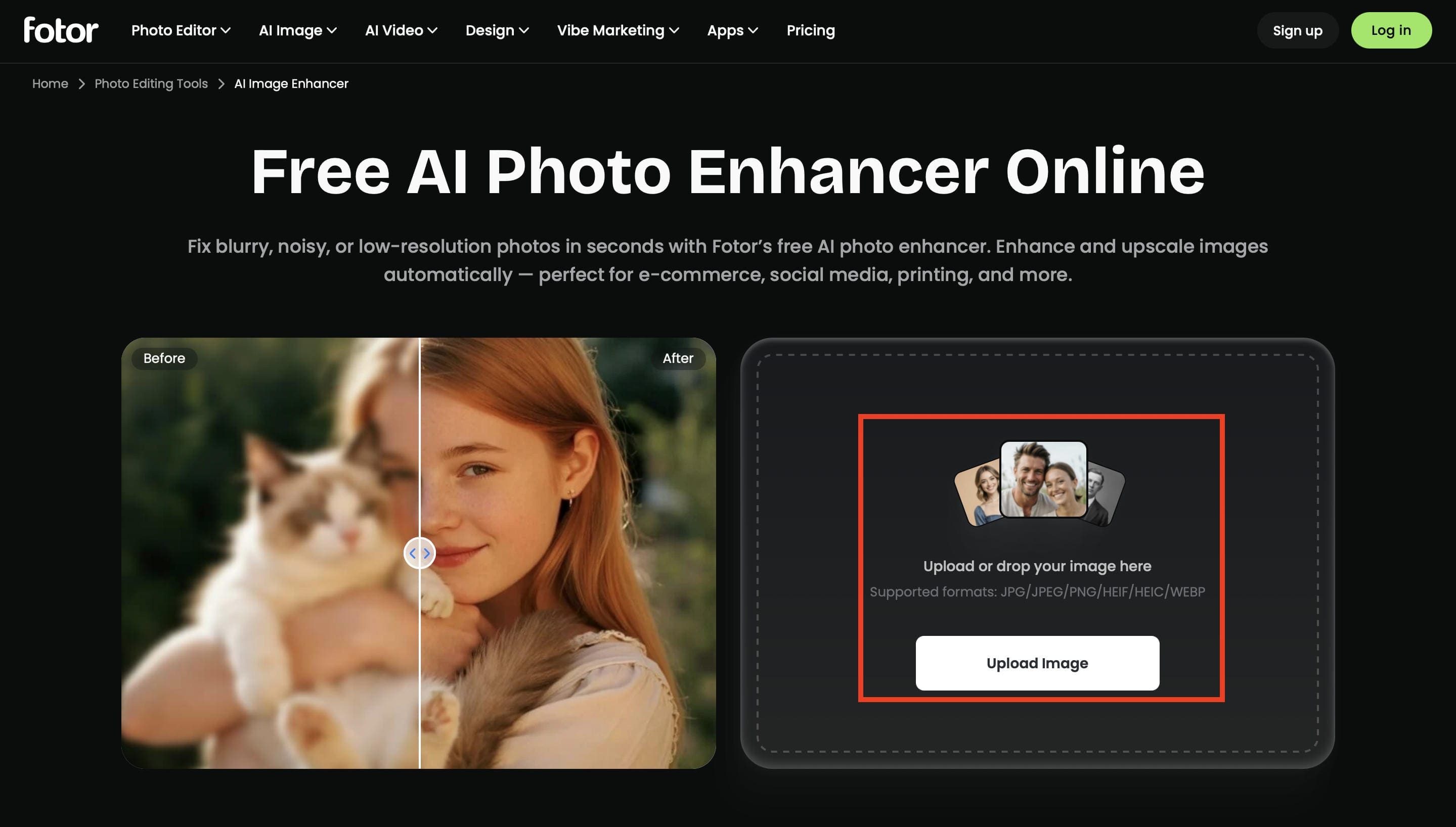Screen dimensions: 1456x827
Task: Open Photo Editing Tools breadcrumb link
Action: coord(151,84)
